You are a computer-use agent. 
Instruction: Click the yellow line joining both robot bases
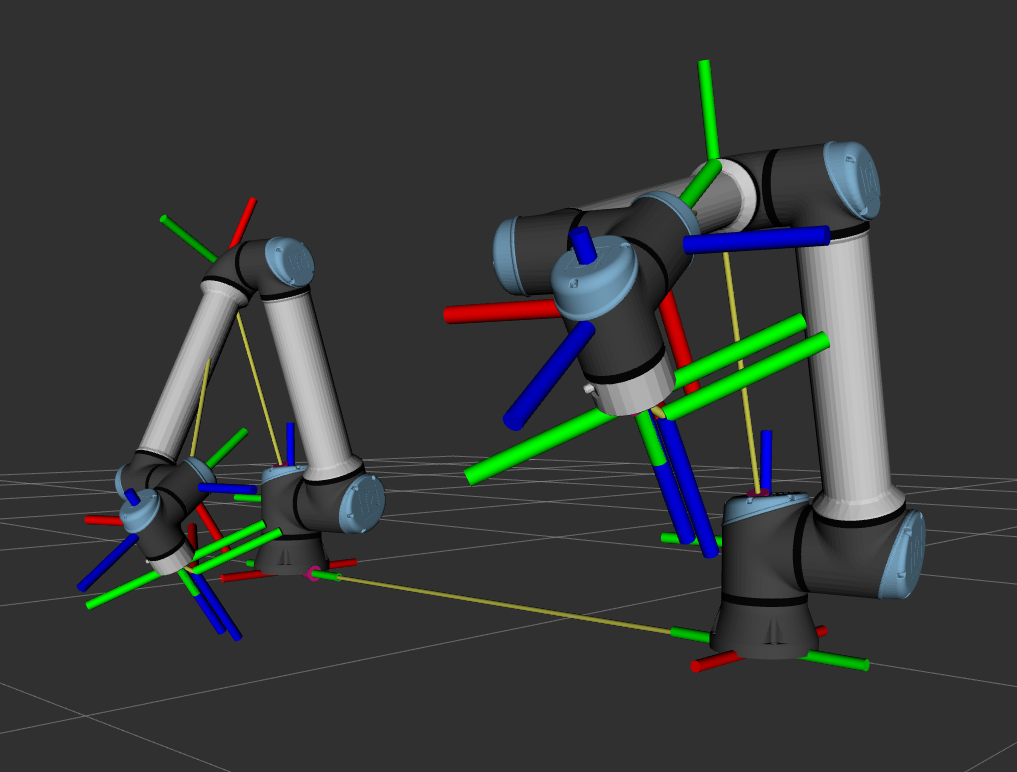pos(506,605)
